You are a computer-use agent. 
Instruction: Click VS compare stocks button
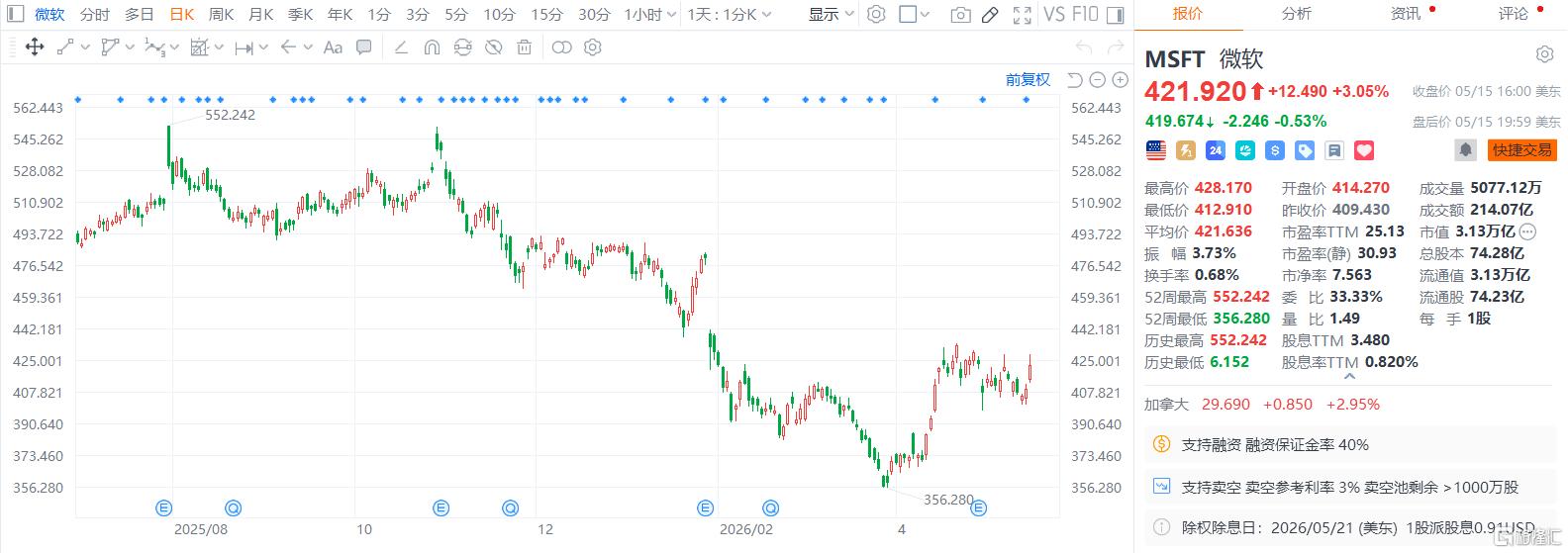tap(1054, 14)
